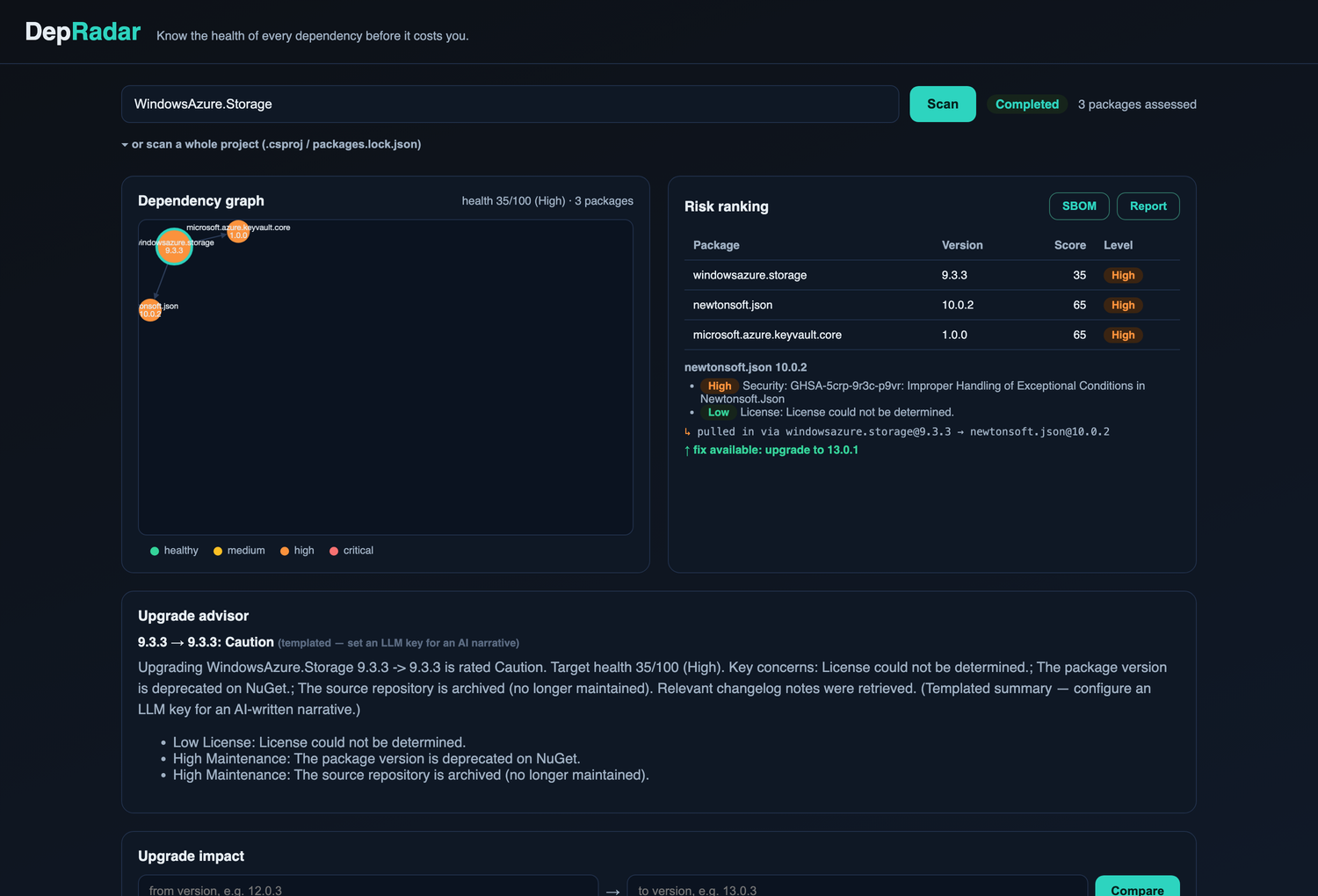Click the Package column header
The width and height of the screenshot is (1318, 896).
(716, 245)
